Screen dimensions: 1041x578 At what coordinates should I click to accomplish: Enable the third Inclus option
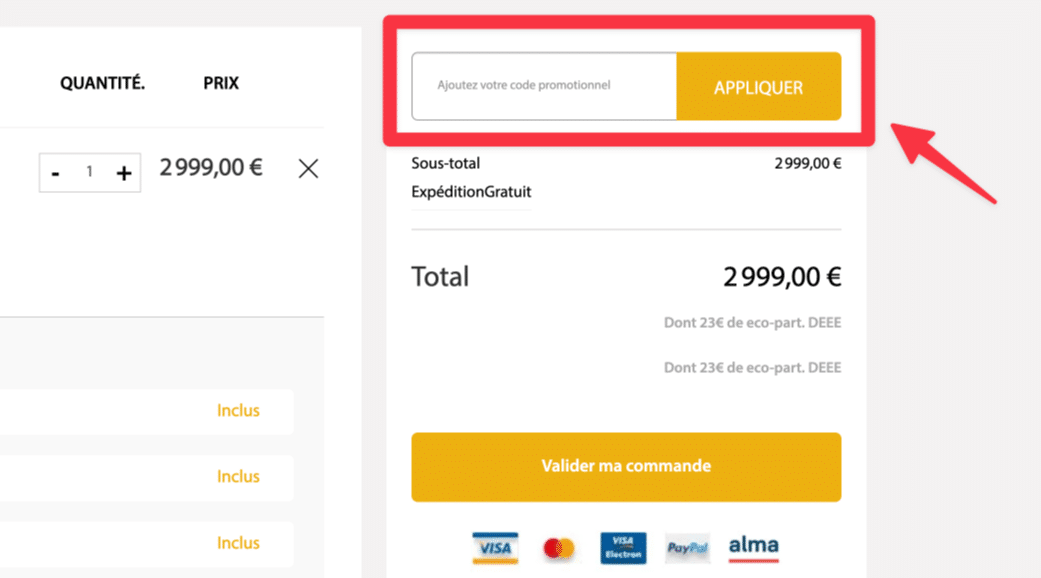(238, 542)
